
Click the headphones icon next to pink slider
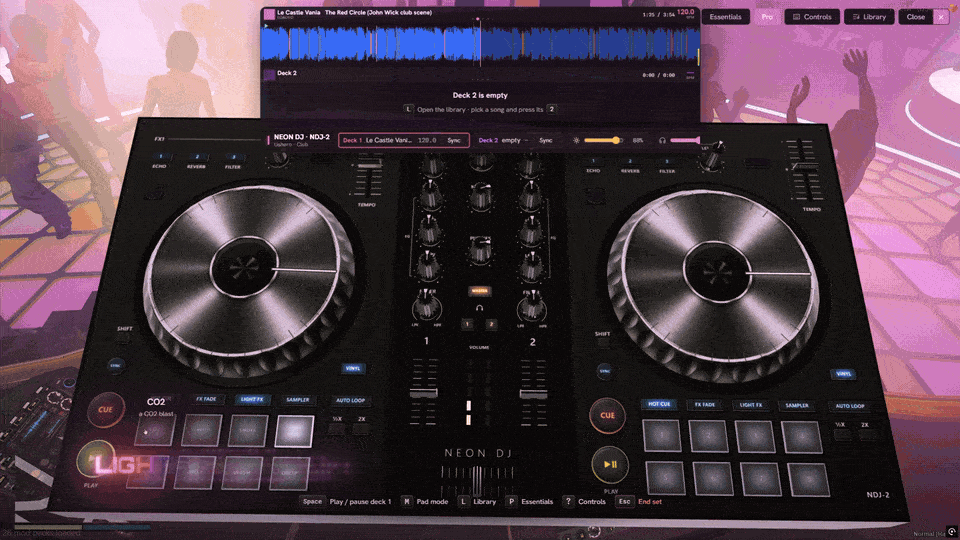[x=662, y=140]
